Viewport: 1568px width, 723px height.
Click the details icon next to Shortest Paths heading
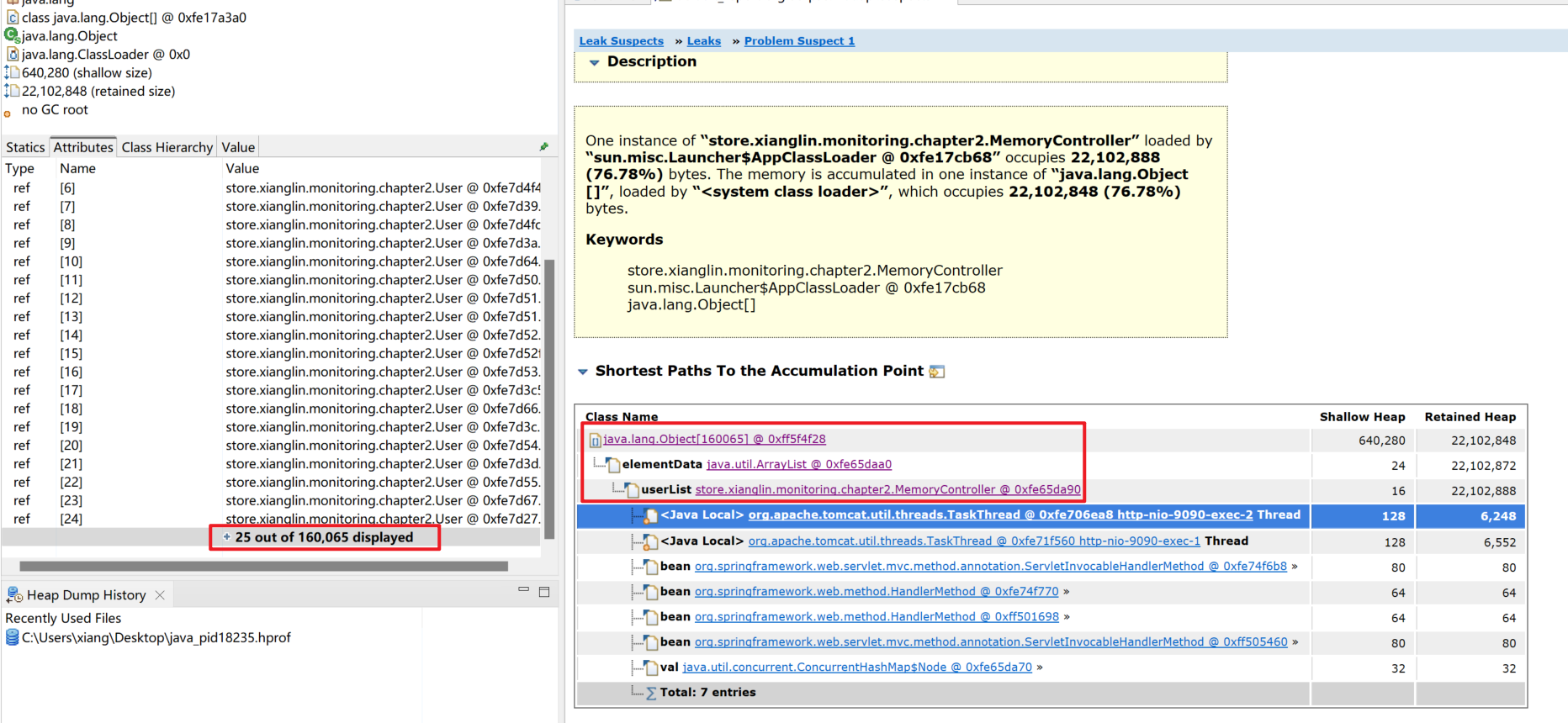point(936,372)
